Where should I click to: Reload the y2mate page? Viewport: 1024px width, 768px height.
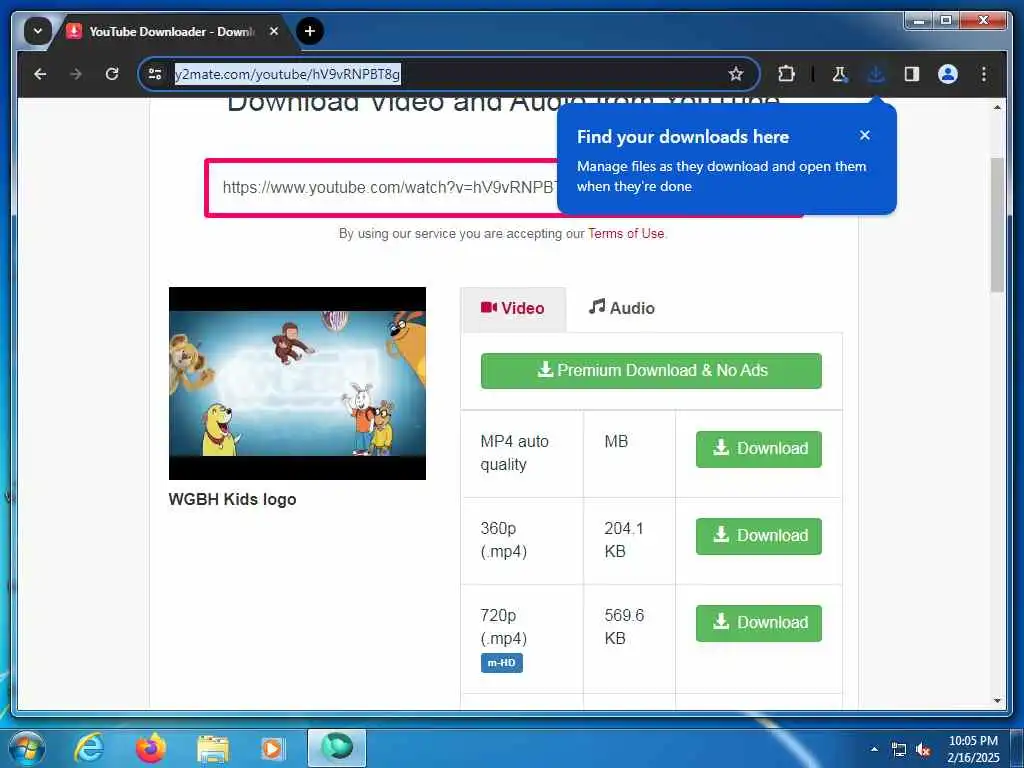point(112,74)
